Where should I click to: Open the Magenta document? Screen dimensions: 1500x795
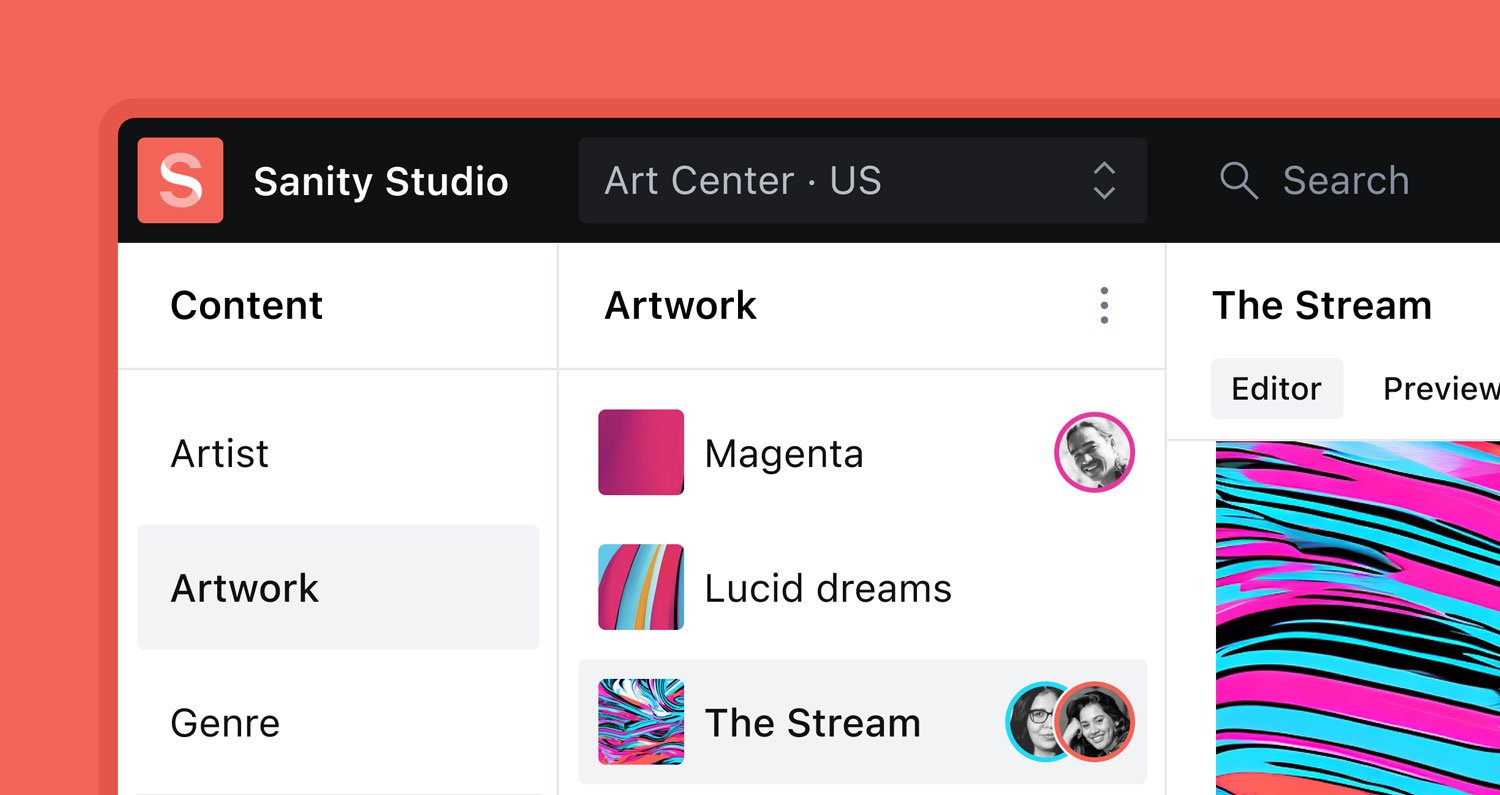point(863,453)
